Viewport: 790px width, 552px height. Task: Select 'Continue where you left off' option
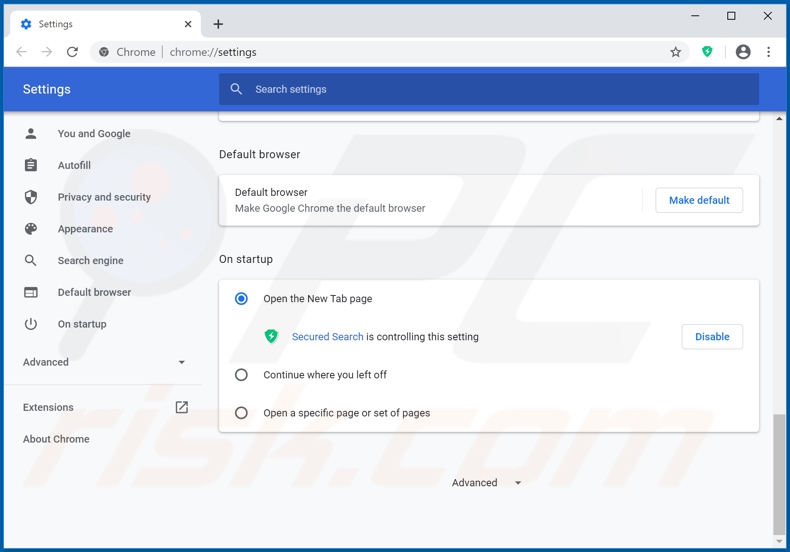click(241, 375)
